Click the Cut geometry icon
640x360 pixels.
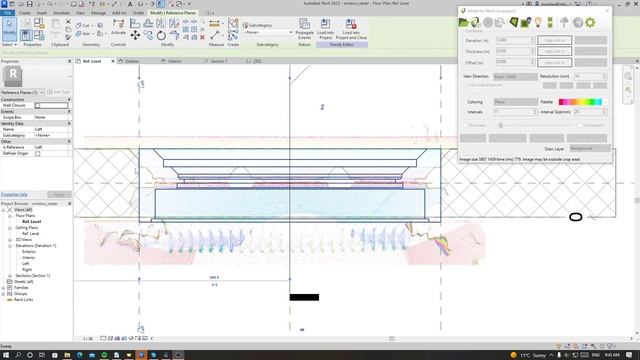78,25
